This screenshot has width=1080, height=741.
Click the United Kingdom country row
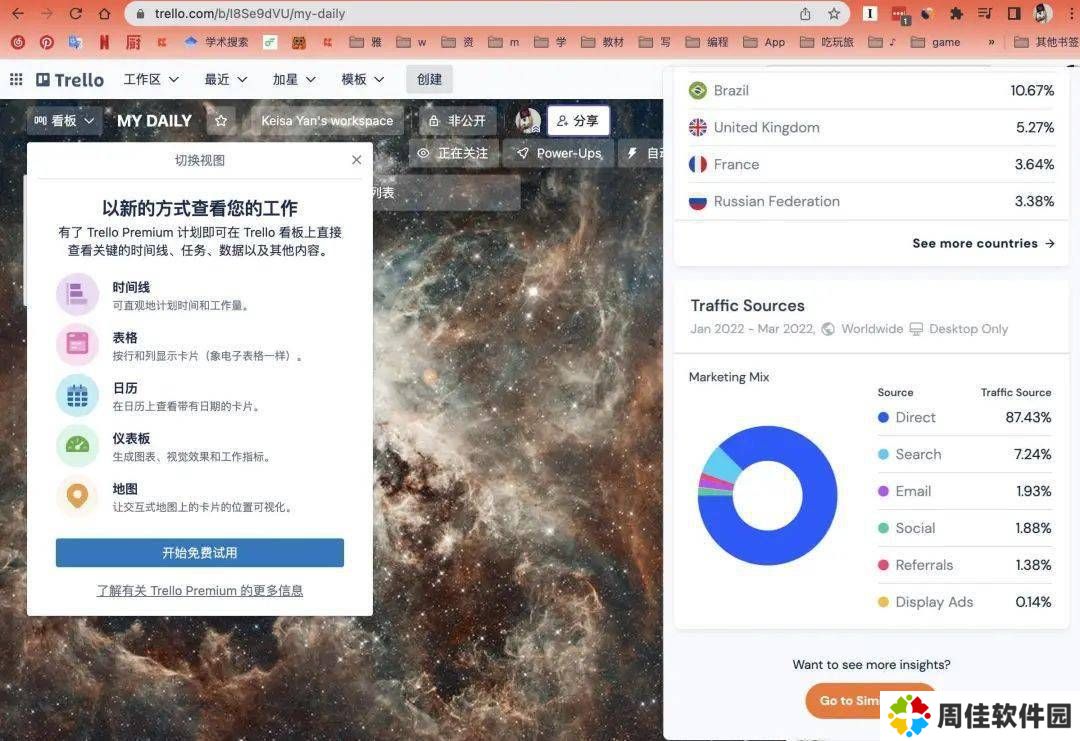pyautogui.click(x=871, y=127)
